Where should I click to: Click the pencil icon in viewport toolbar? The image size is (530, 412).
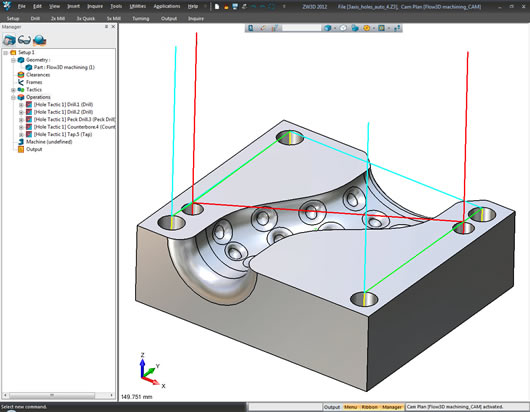pyautogui.click(x=263, y=28)
